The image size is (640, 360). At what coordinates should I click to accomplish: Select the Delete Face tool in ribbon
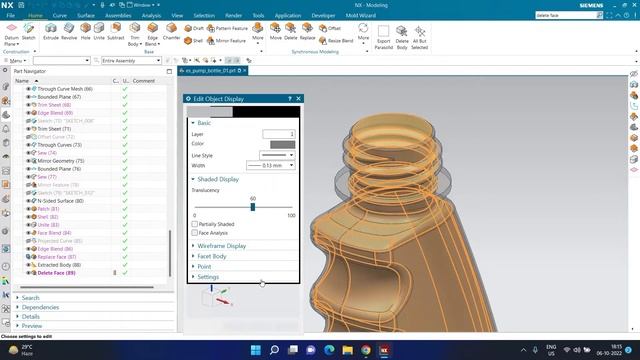[291, 32]
